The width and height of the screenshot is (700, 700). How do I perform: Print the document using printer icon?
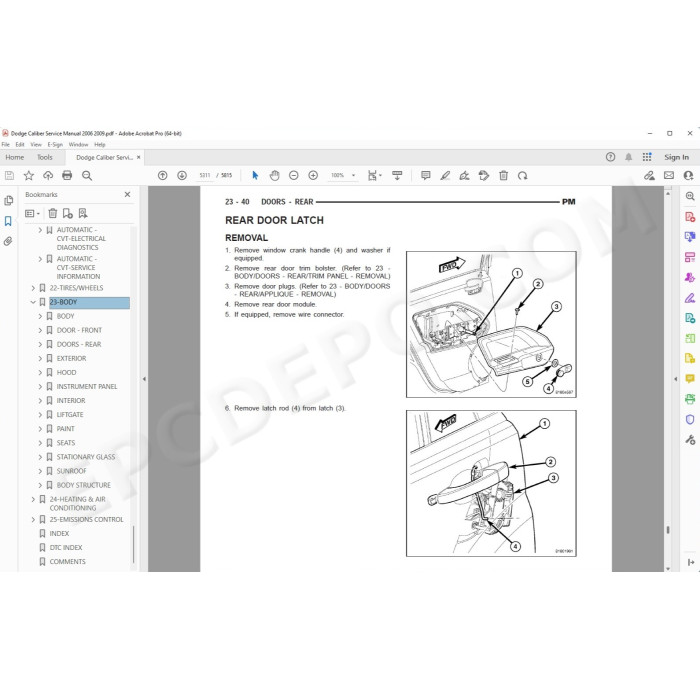67,175
